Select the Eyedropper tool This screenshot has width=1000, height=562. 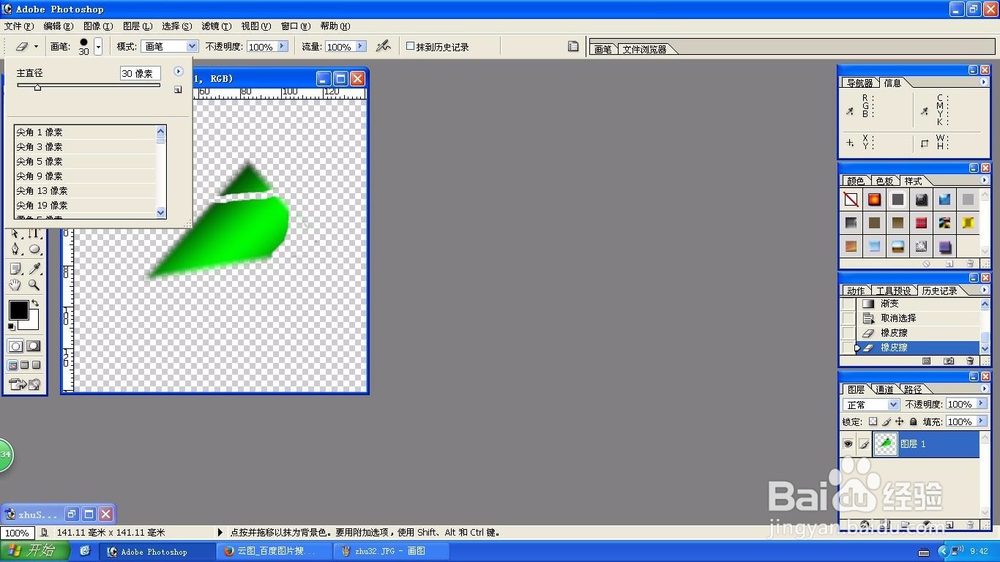(34, 269)
